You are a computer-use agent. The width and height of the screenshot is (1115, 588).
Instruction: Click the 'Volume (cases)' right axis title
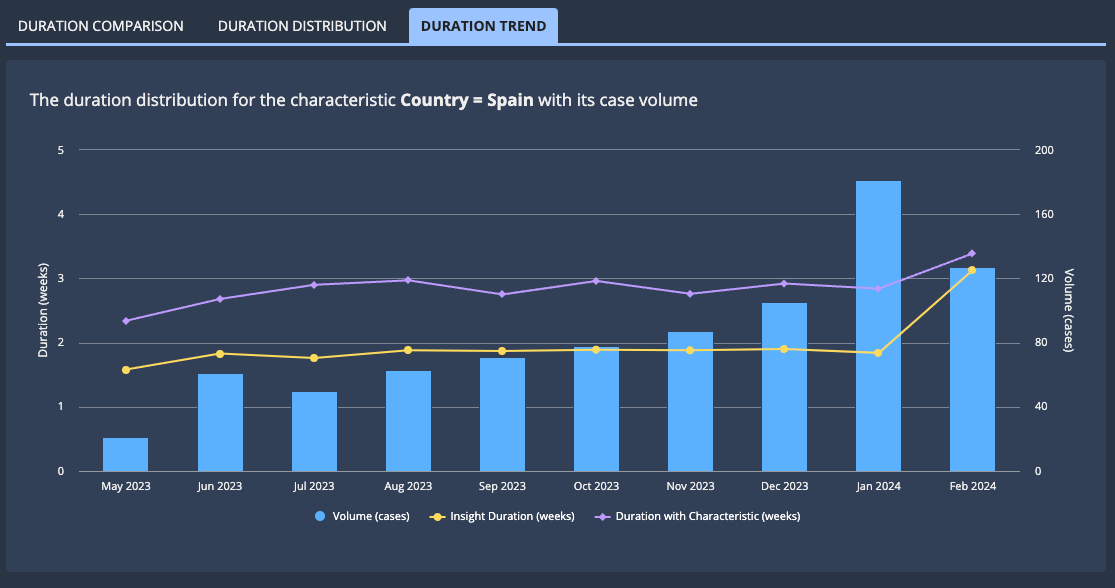(x=1069, y=310)
